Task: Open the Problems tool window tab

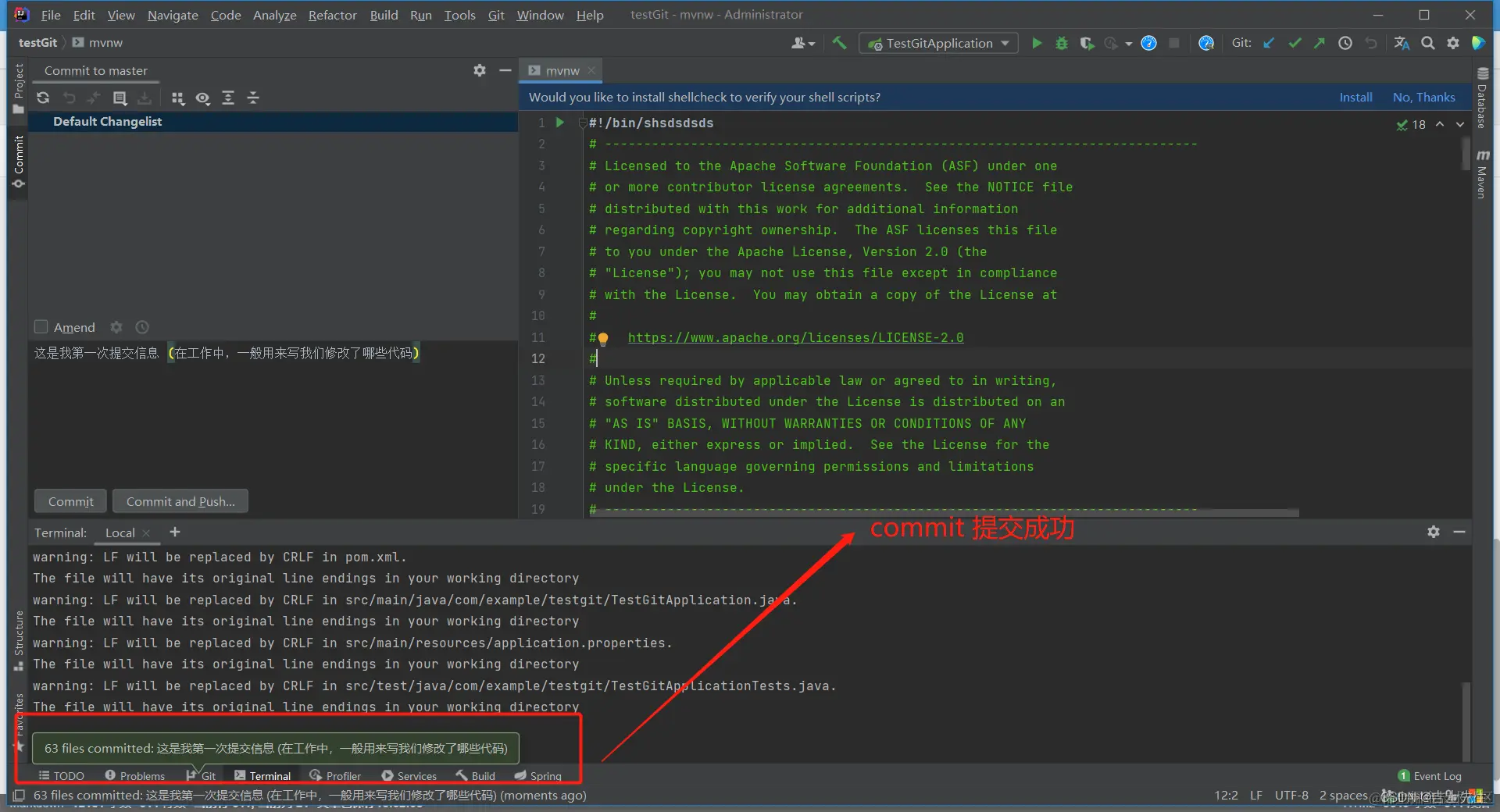Action: pos(134,775)
